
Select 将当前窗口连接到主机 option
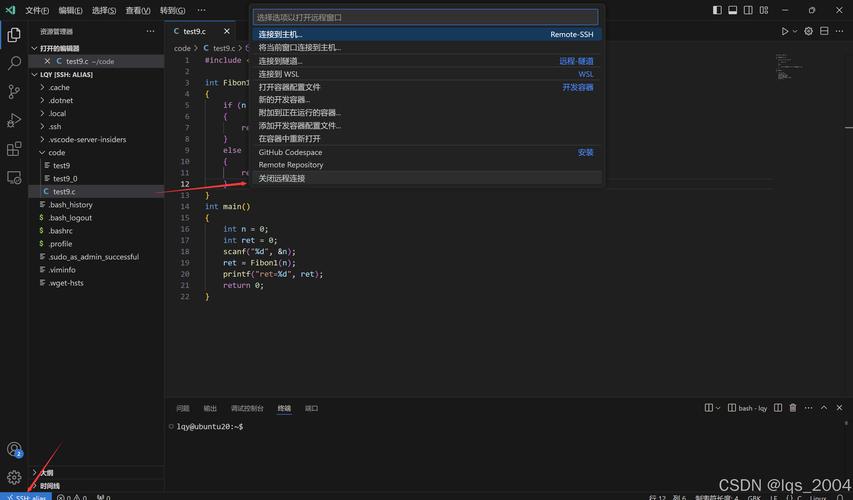pyautogui.click(x=426, y=47)
